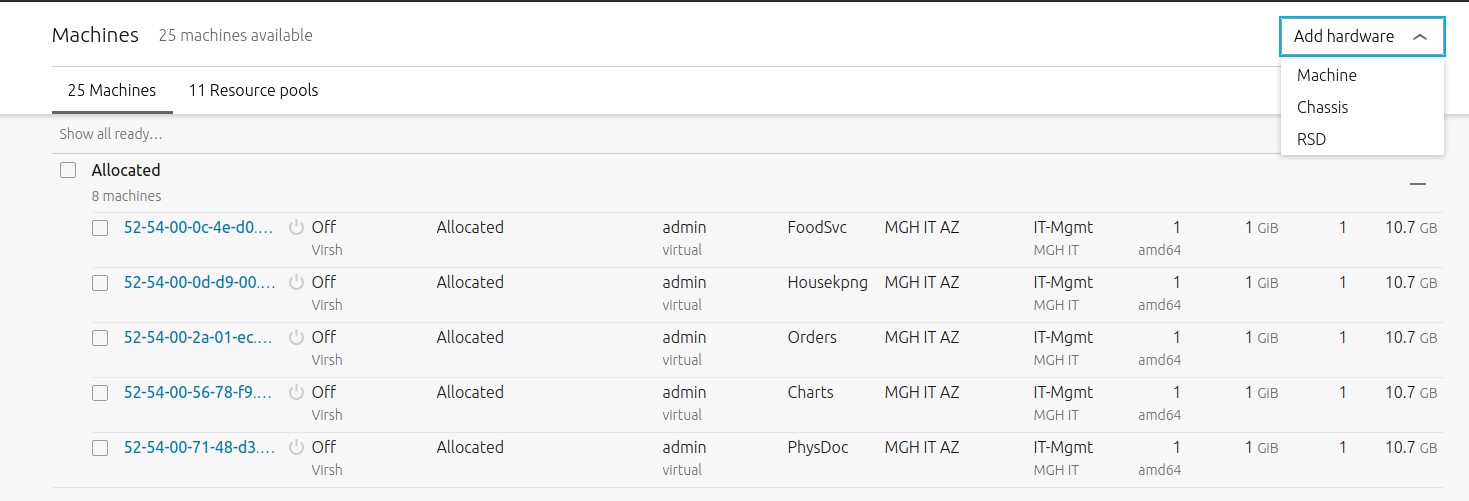The width and height of the screenshot is (1469, 501).
Task: Choose Chassis from Add hardware menu
Action: coord(1322,107)
